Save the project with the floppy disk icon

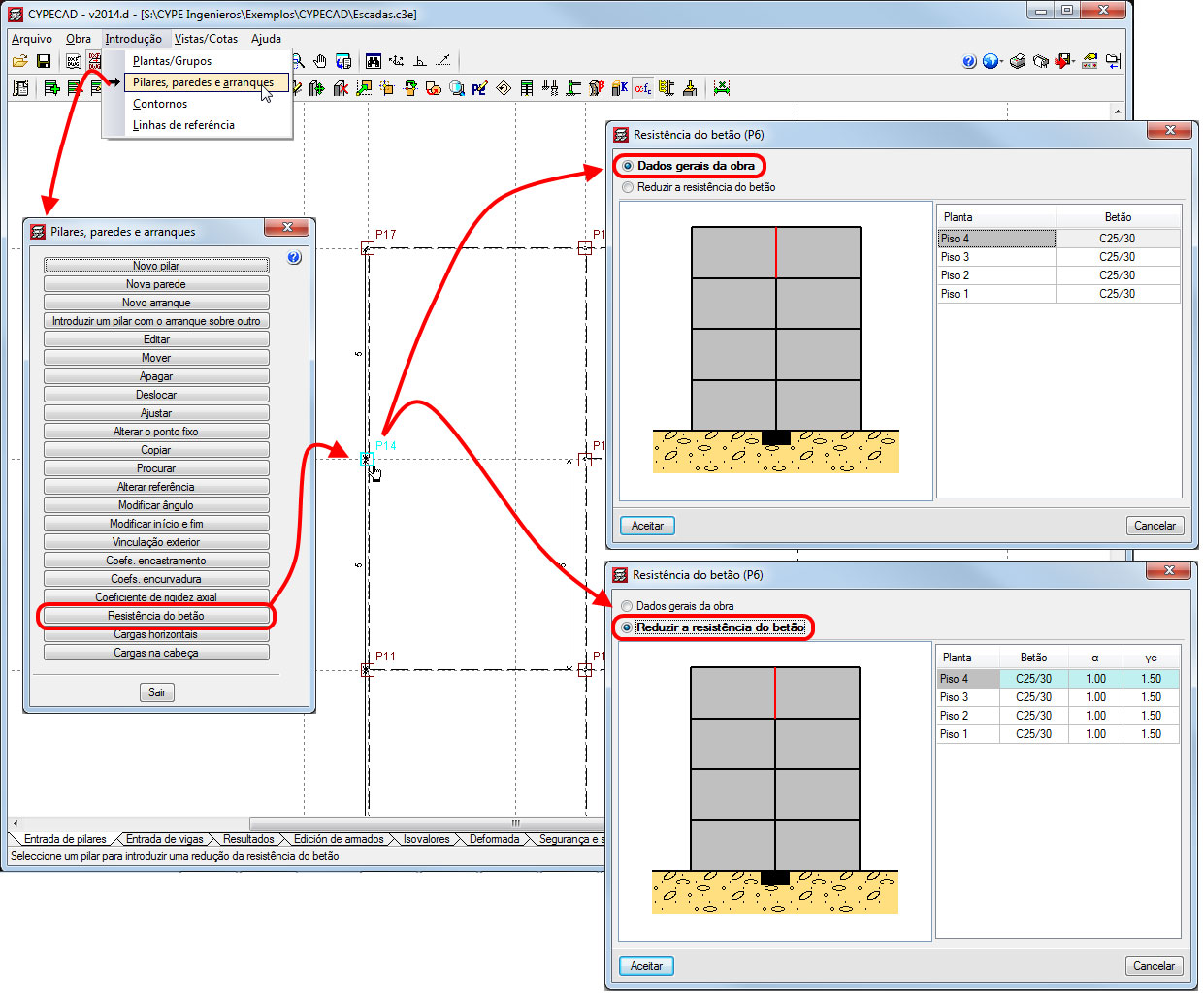tap(44, 61)
